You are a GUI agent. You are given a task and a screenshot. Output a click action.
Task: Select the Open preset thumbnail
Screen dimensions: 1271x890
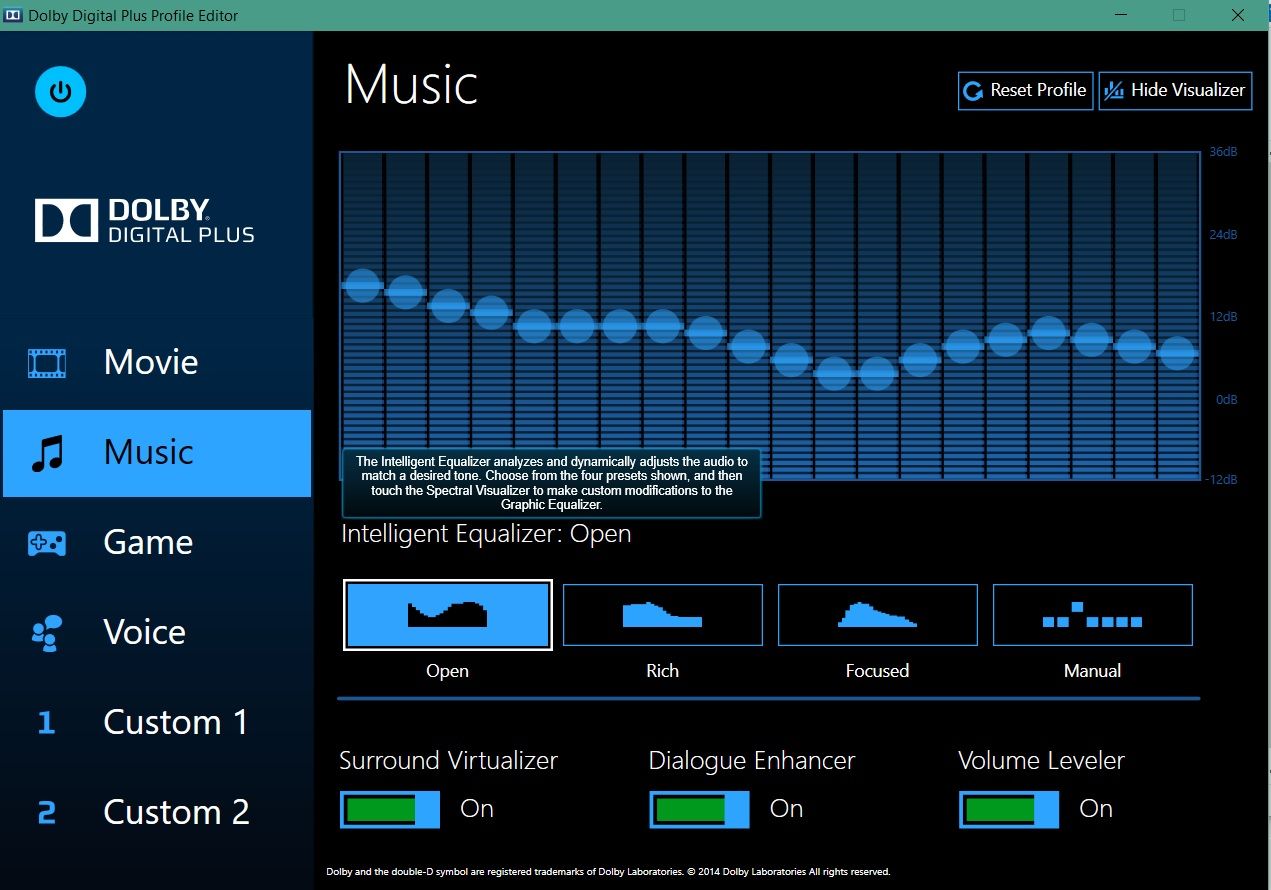[447, 614]
